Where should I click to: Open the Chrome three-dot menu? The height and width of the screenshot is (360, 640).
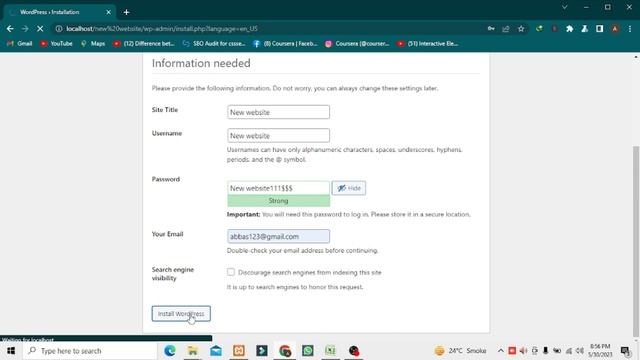coord(630,29)
